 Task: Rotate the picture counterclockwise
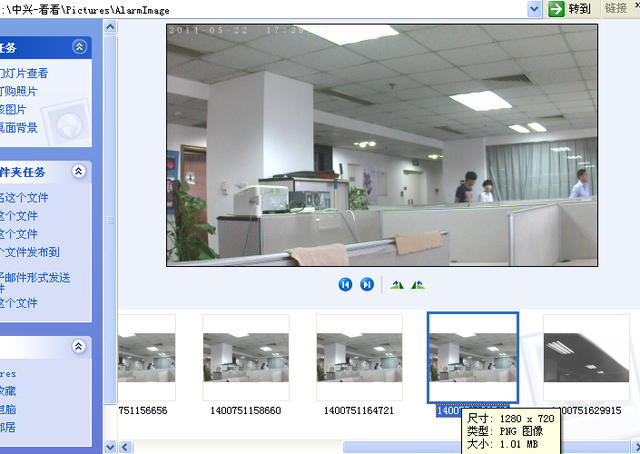click(418, 285)
